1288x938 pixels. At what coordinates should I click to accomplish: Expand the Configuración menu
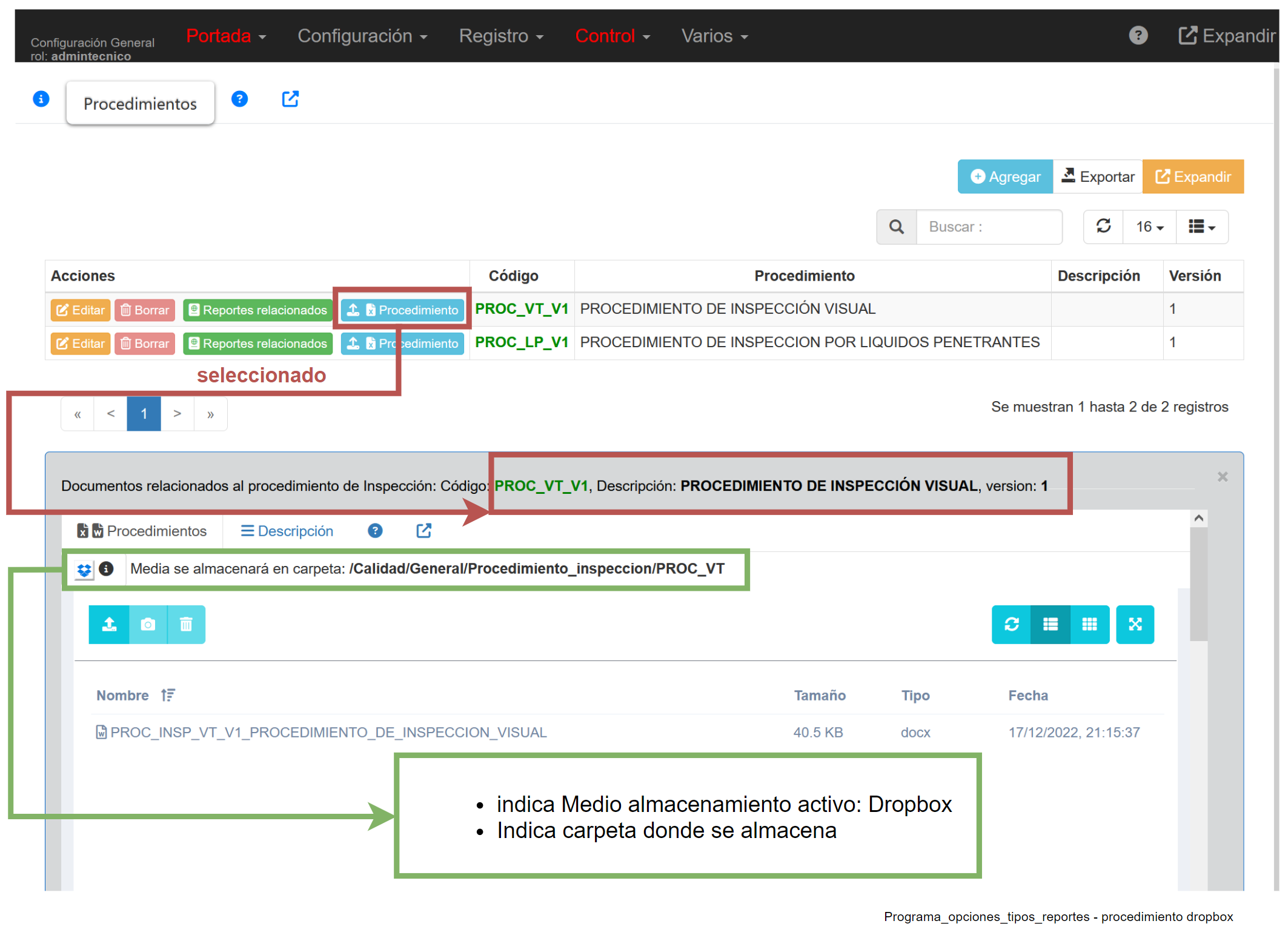tap(362, 36)
